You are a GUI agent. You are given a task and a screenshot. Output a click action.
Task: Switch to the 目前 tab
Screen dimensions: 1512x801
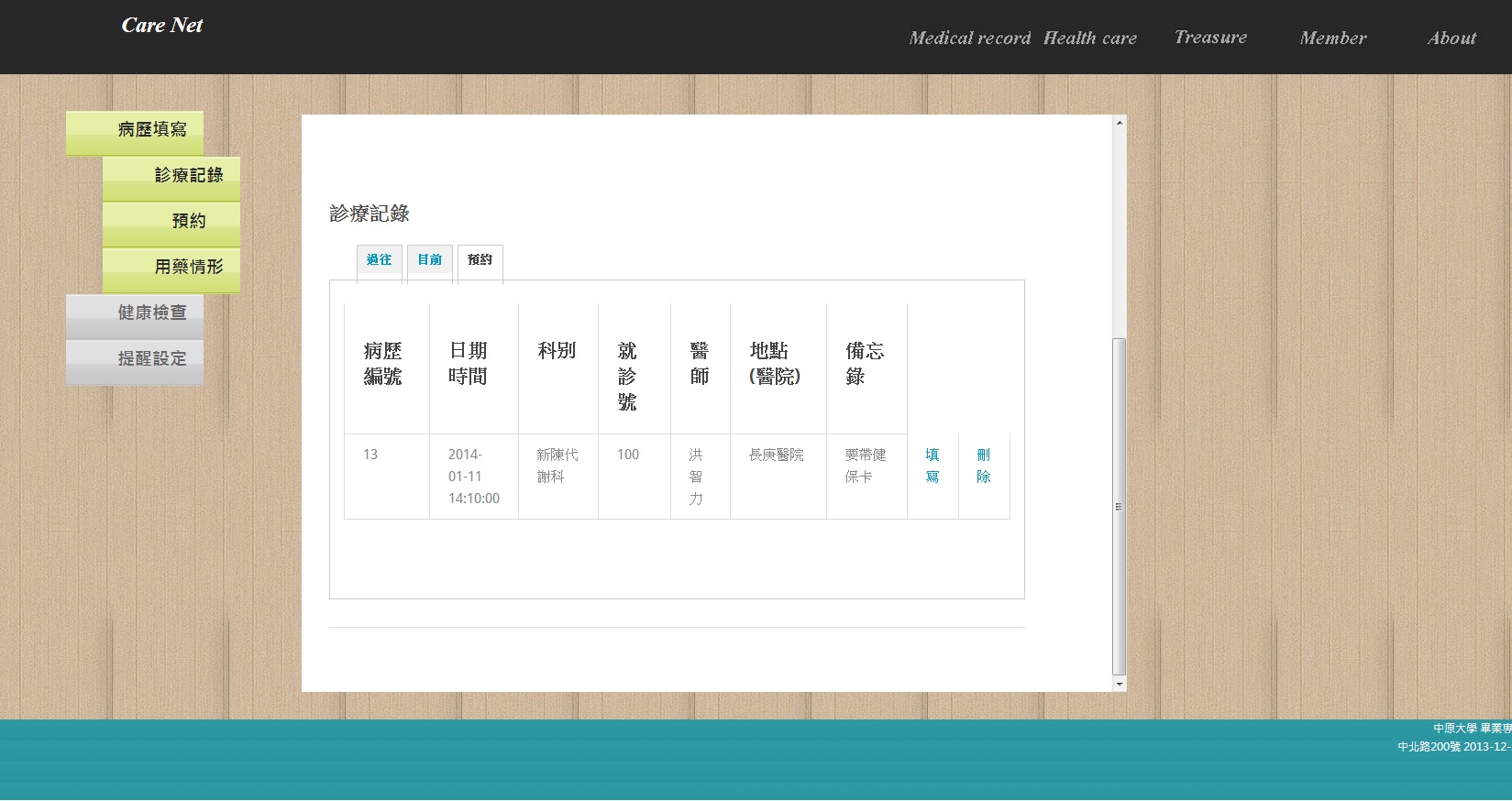[429, 261]
